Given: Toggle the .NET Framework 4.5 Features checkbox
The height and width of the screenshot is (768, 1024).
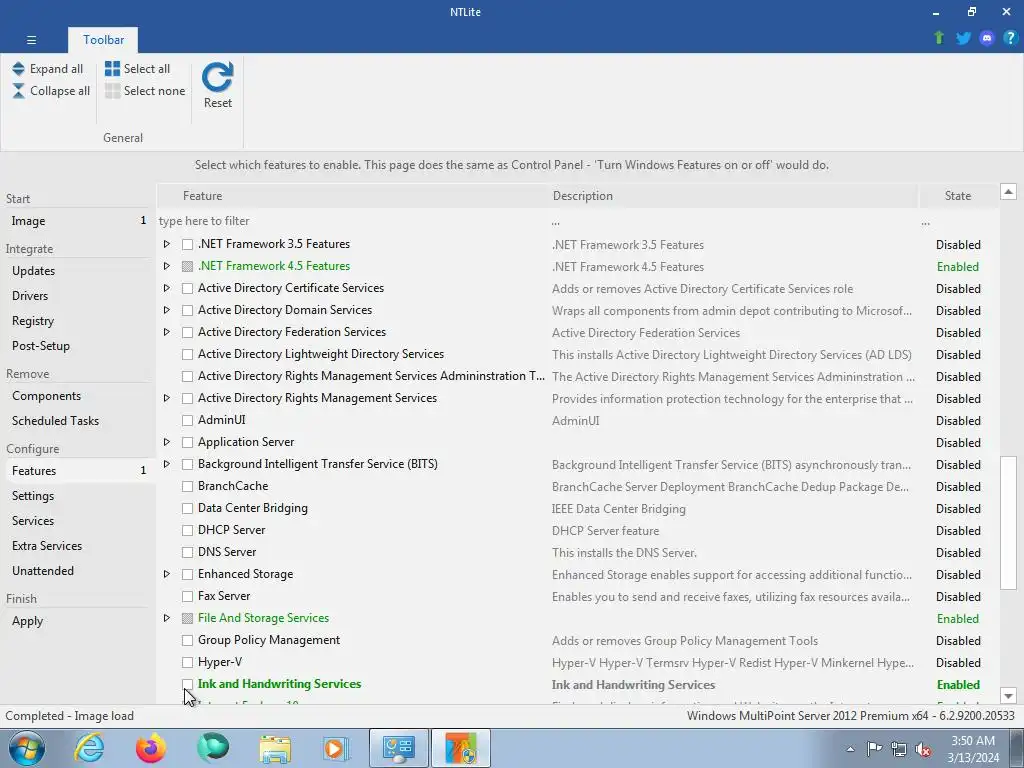Looking at the screenshot, I should [187, 266].
